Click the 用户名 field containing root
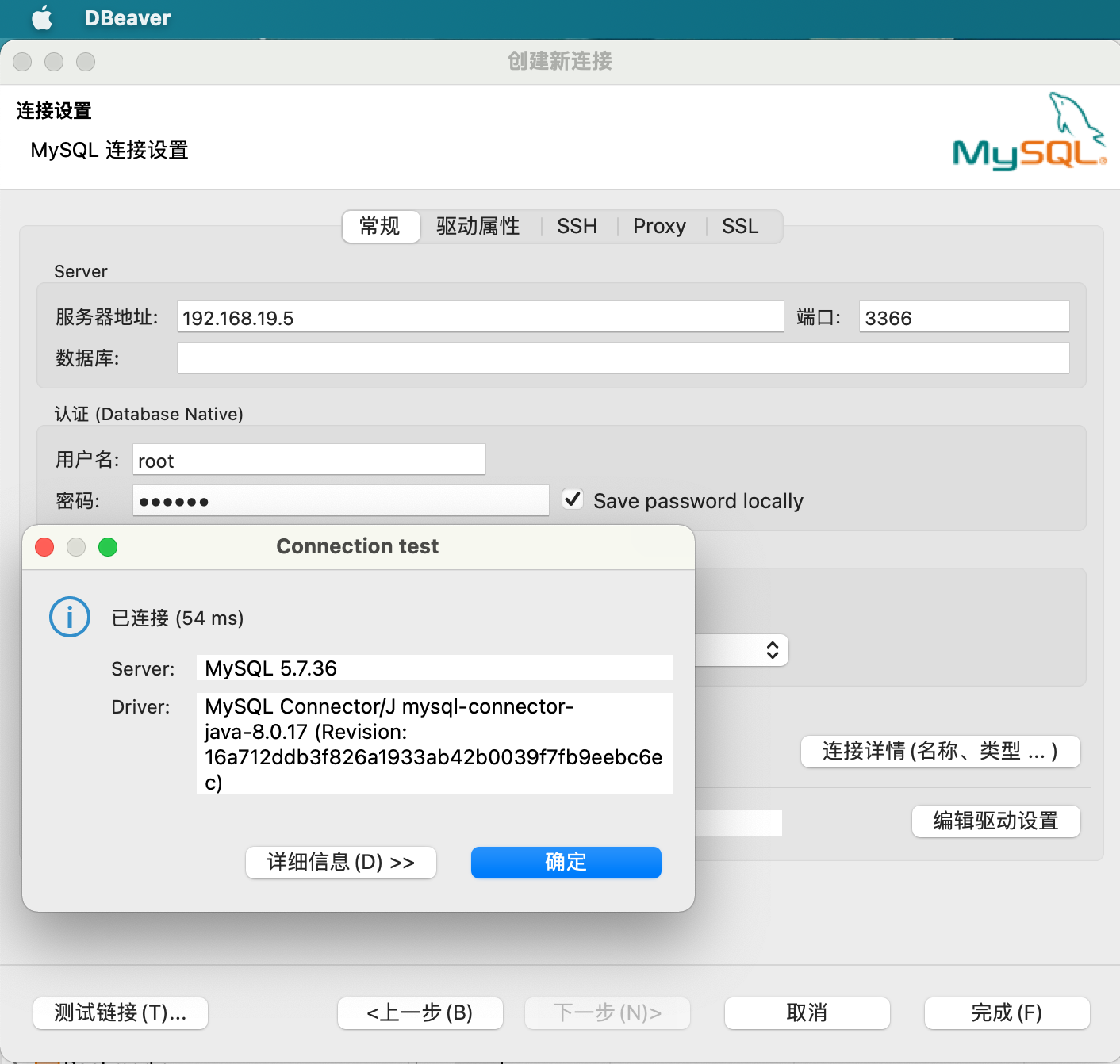The height and width of the screenshot is (1064, 1120). pyautogui.click(x=309, y=460)
